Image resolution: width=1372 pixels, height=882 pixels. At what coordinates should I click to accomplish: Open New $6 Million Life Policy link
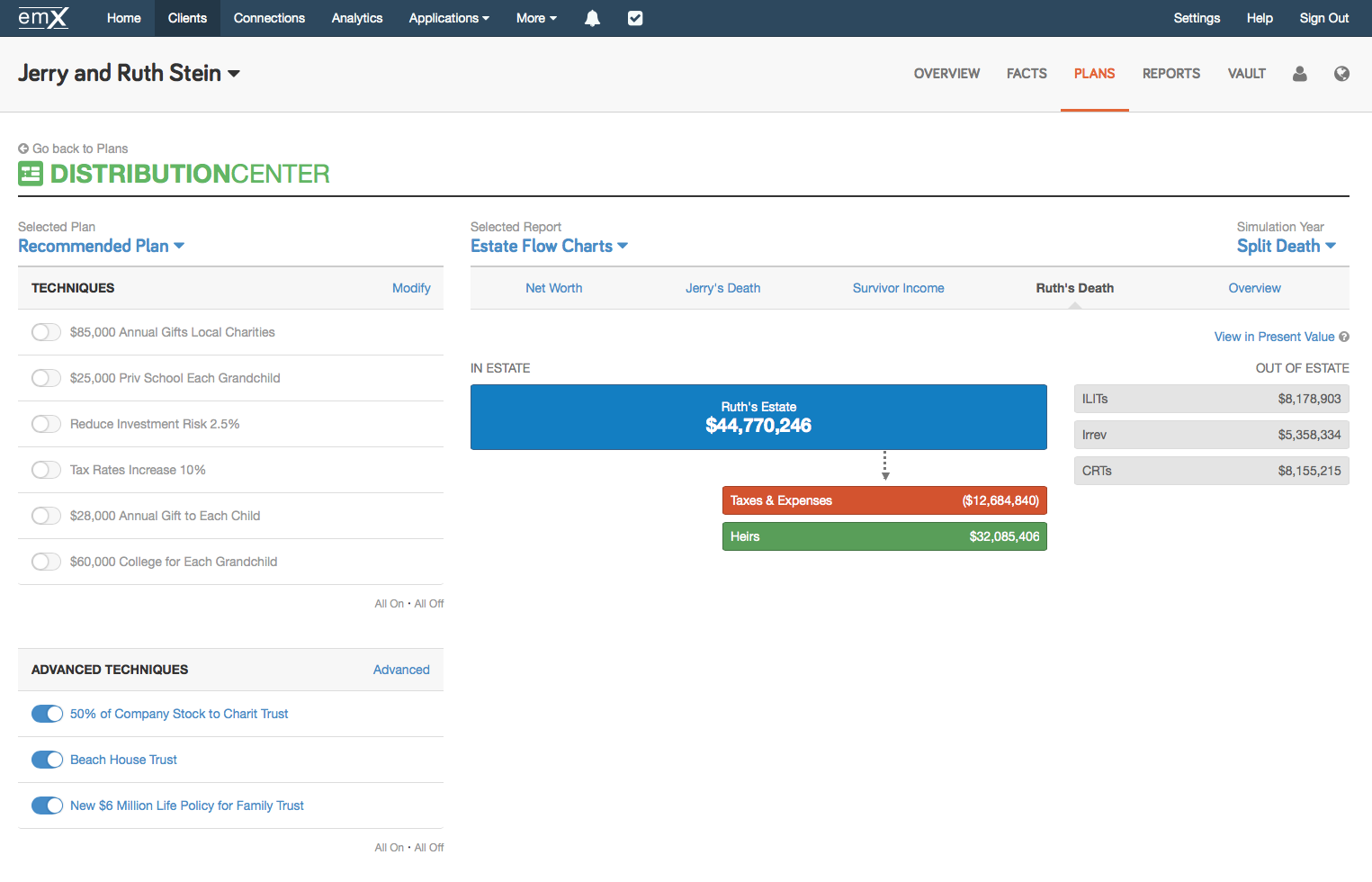pyautogui.click(x=187, y=805)
